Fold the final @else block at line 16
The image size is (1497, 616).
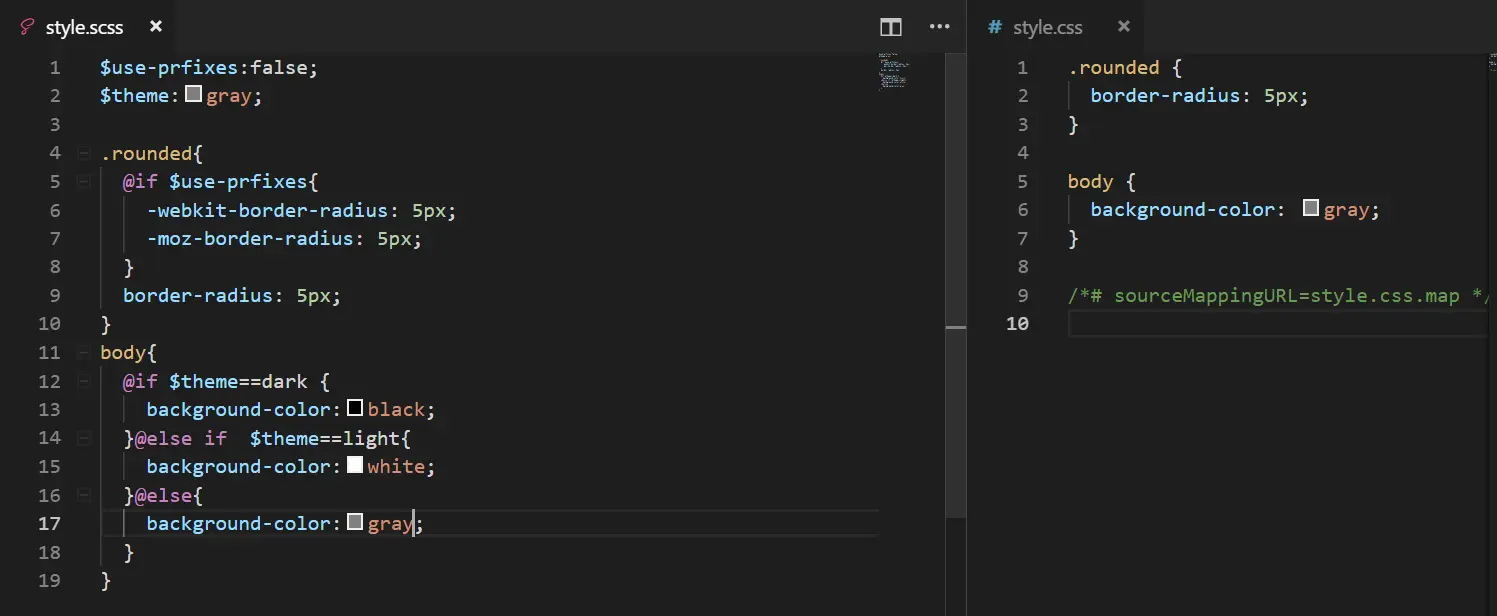[83, 495]
